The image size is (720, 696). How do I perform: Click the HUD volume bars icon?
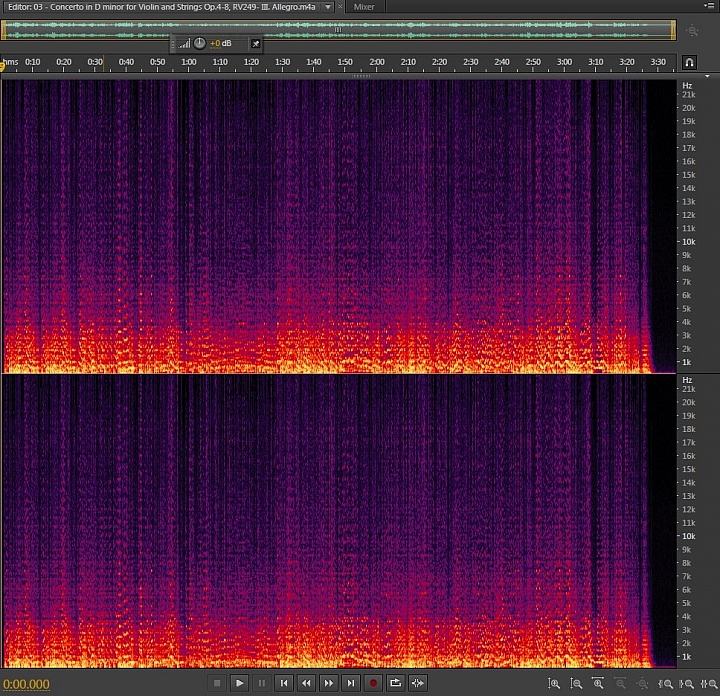pyautogui.click(x=184, y=44)
